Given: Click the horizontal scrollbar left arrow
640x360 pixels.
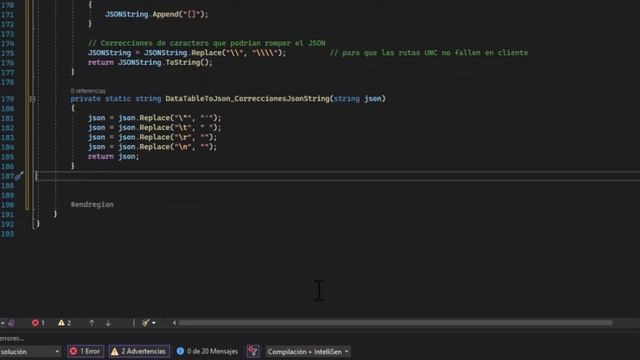Looking at the screenshot, I should [174, 323].
